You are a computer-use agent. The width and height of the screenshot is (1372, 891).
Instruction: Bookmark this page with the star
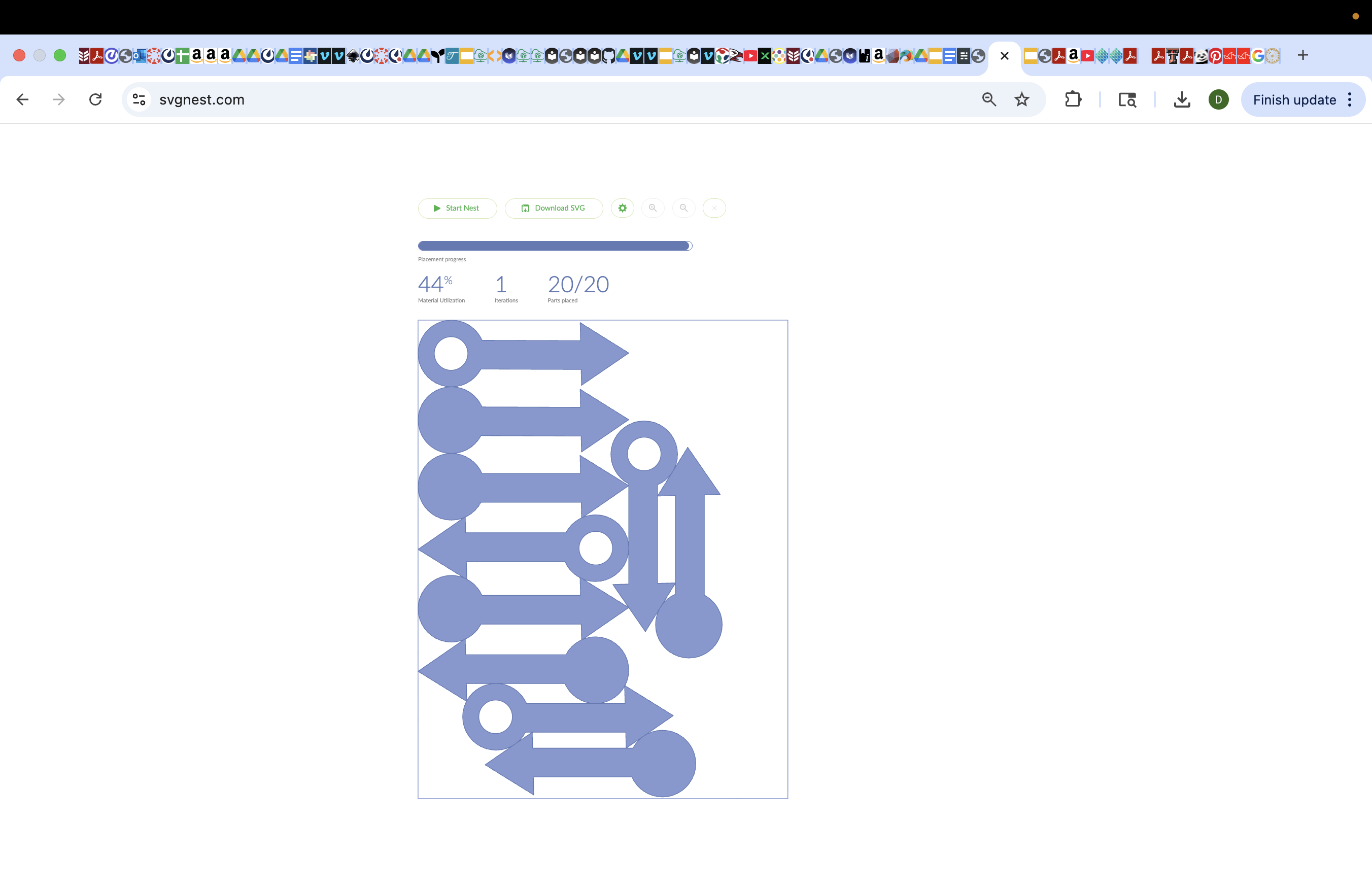point(1021,99)
